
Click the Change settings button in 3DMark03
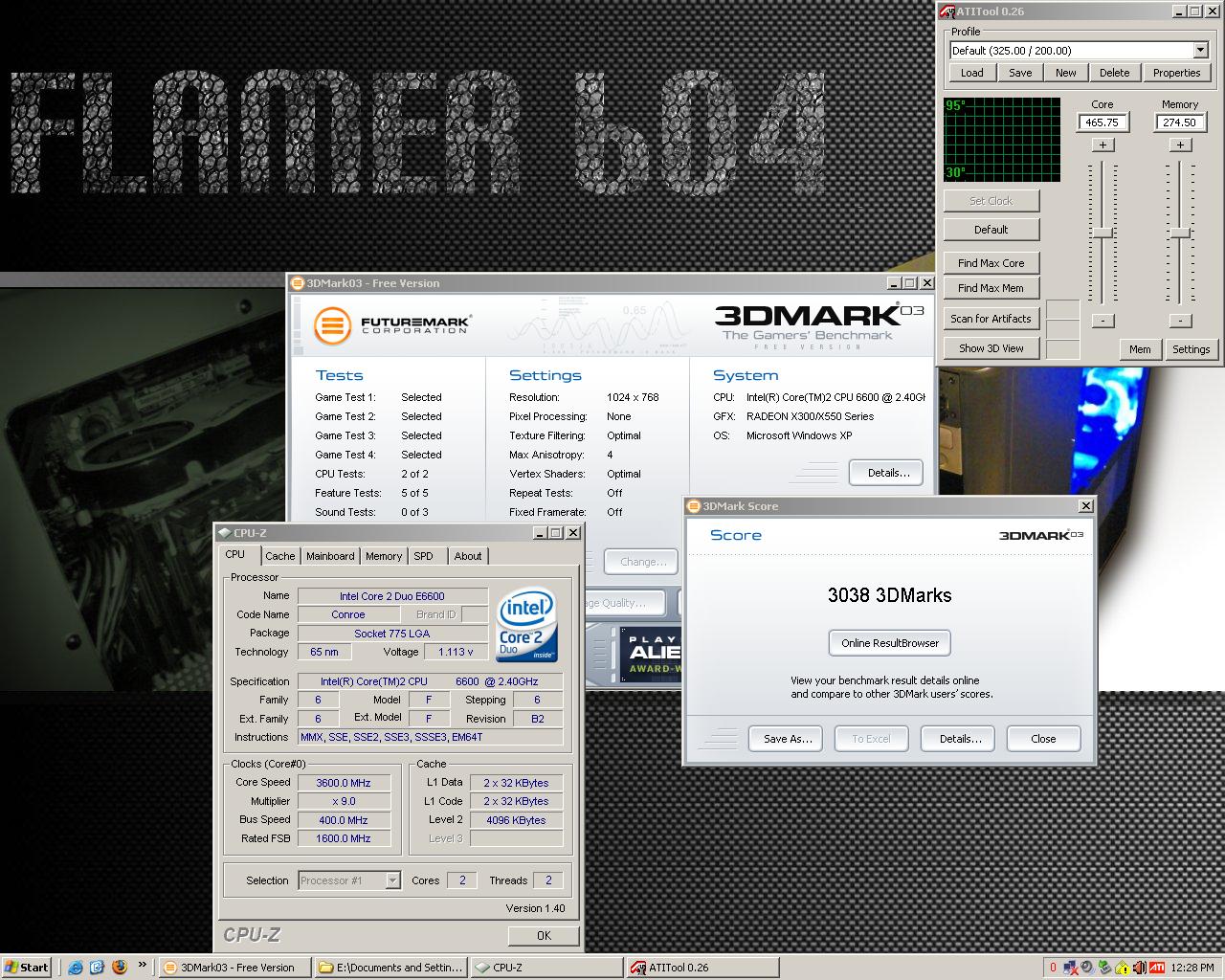(643, 562)
